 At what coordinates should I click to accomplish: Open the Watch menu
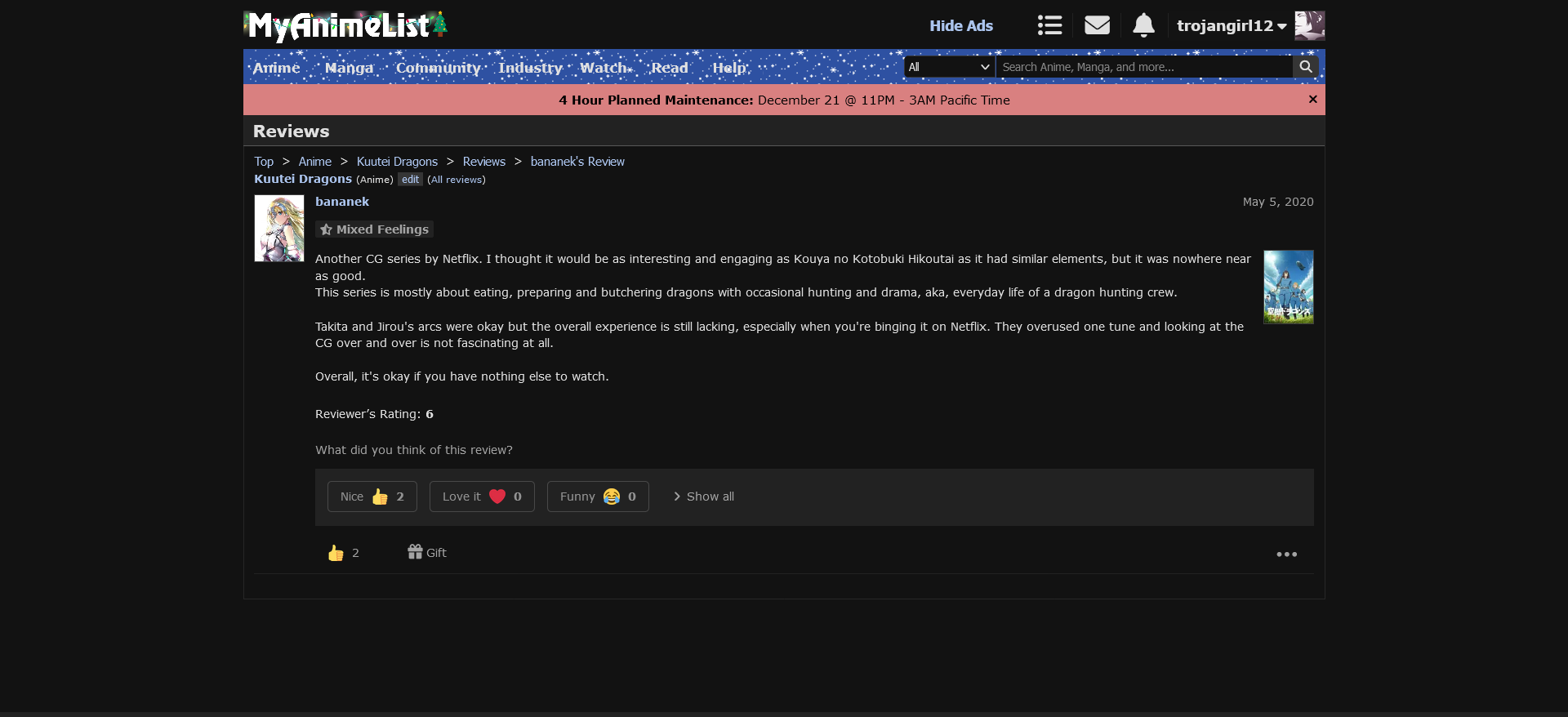[x=604, y=68]
